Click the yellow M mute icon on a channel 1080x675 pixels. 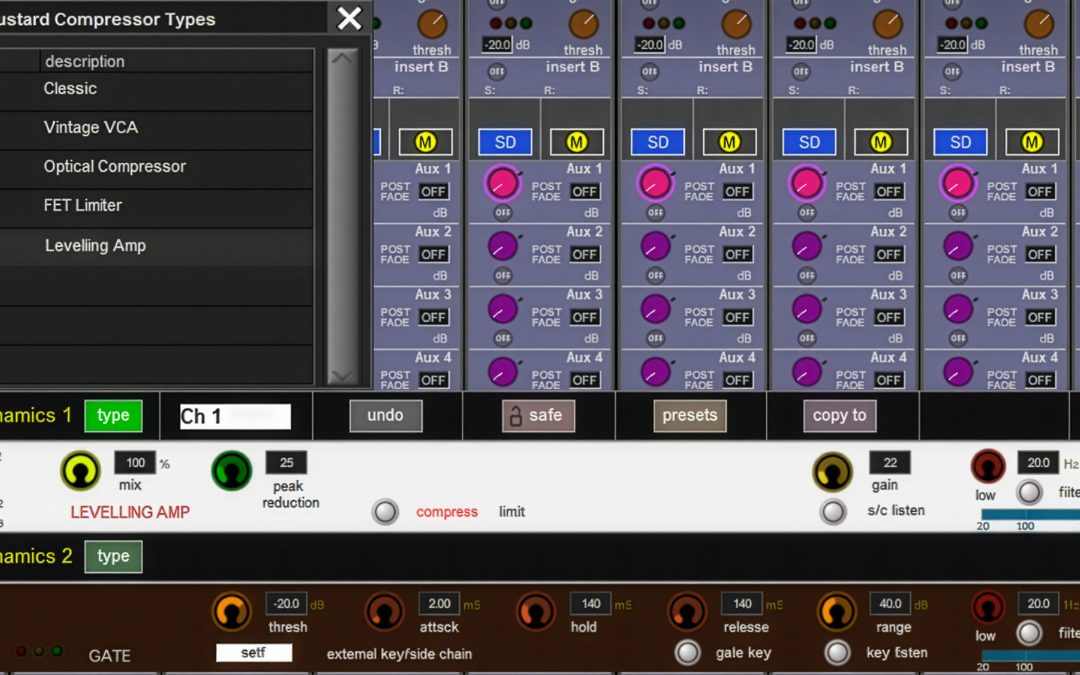point(576,142)
